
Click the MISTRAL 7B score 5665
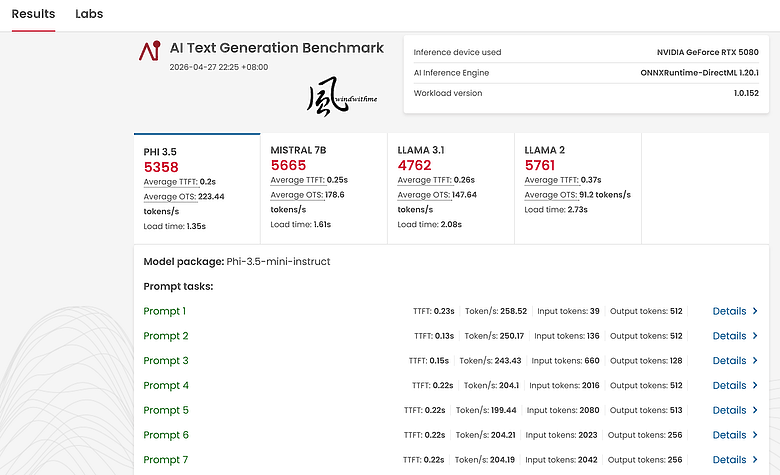[x=288, y=165]
